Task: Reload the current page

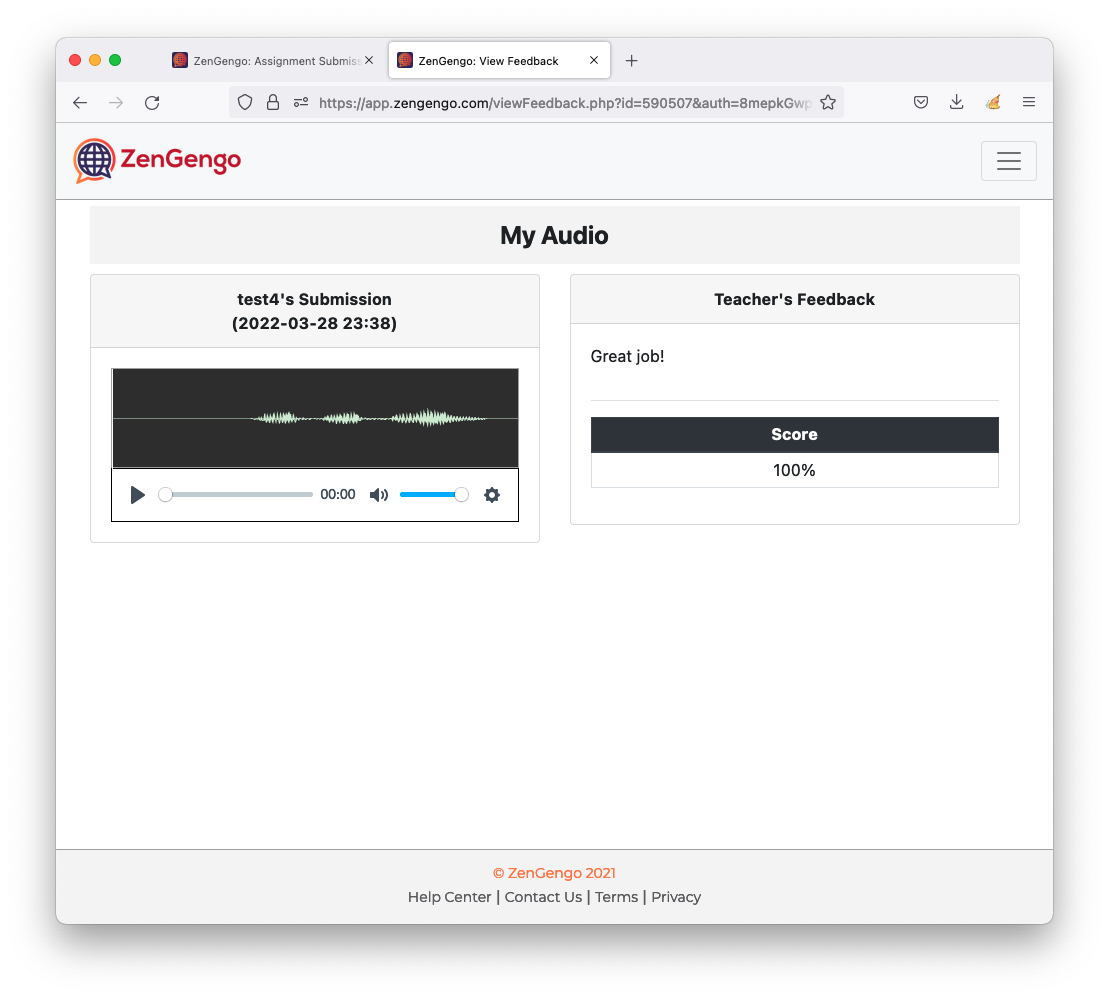Action: tap(152, 103)
